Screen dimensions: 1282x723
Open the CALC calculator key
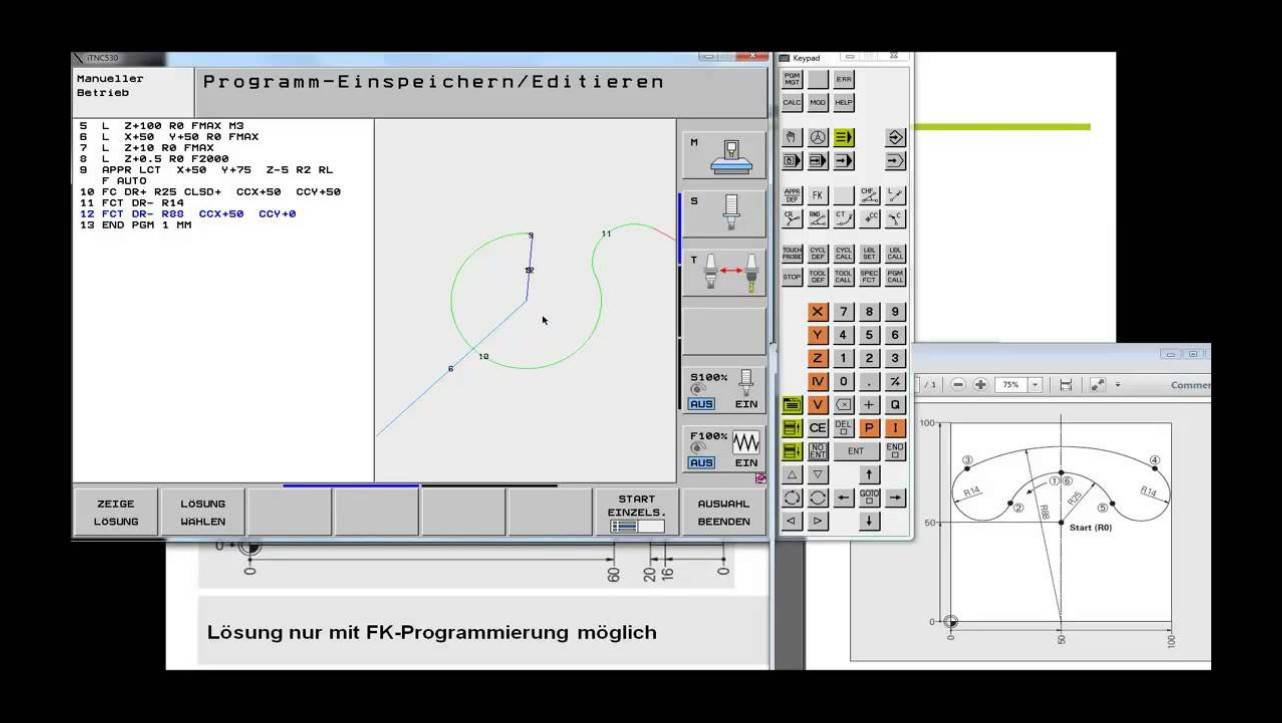792,102
